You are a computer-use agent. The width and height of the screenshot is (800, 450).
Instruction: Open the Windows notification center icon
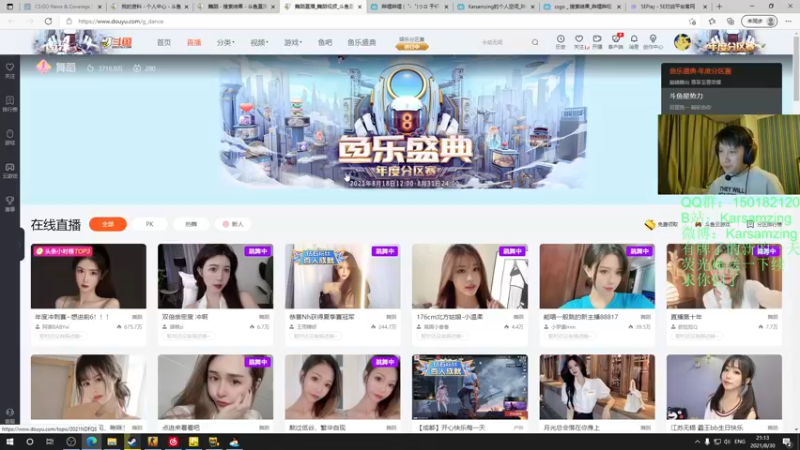(787, 442)
